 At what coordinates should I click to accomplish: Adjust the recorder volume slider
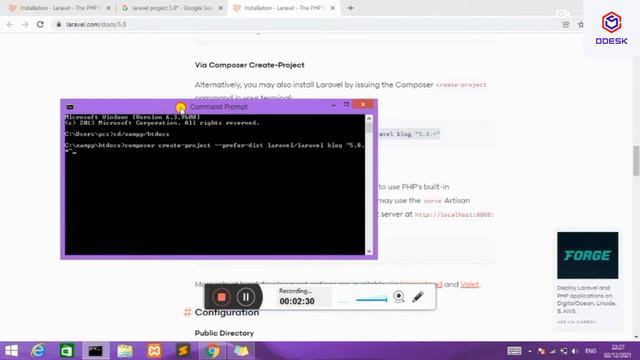point(371,300)
